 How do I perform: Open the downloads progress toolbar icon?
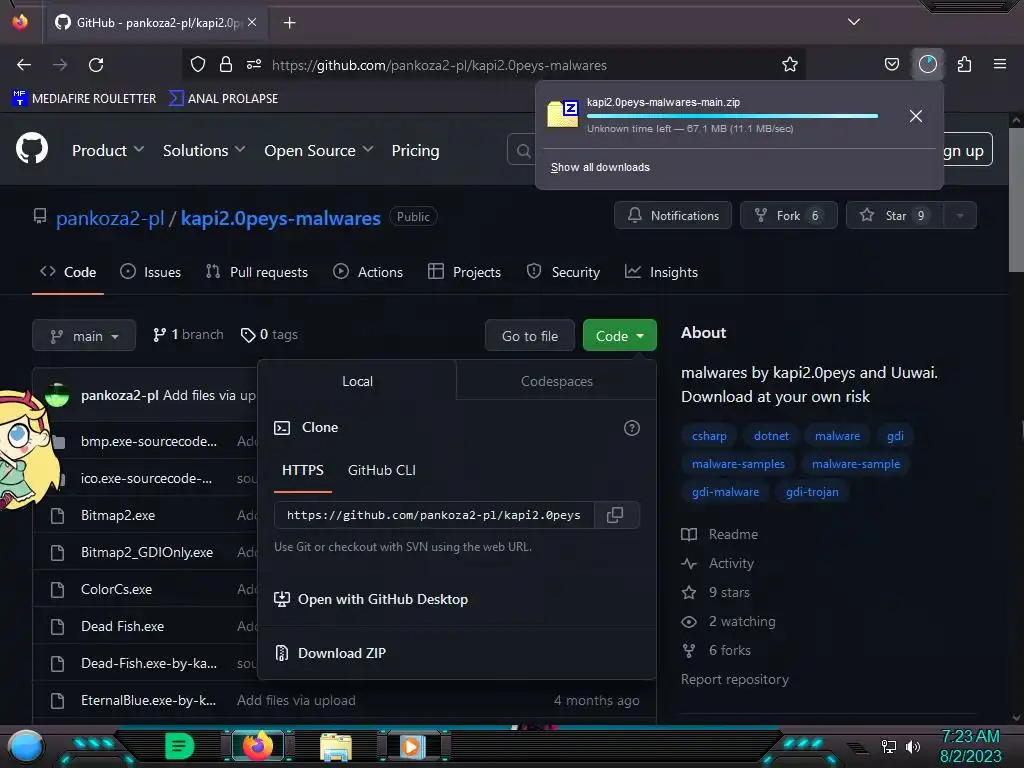[927, 64]
